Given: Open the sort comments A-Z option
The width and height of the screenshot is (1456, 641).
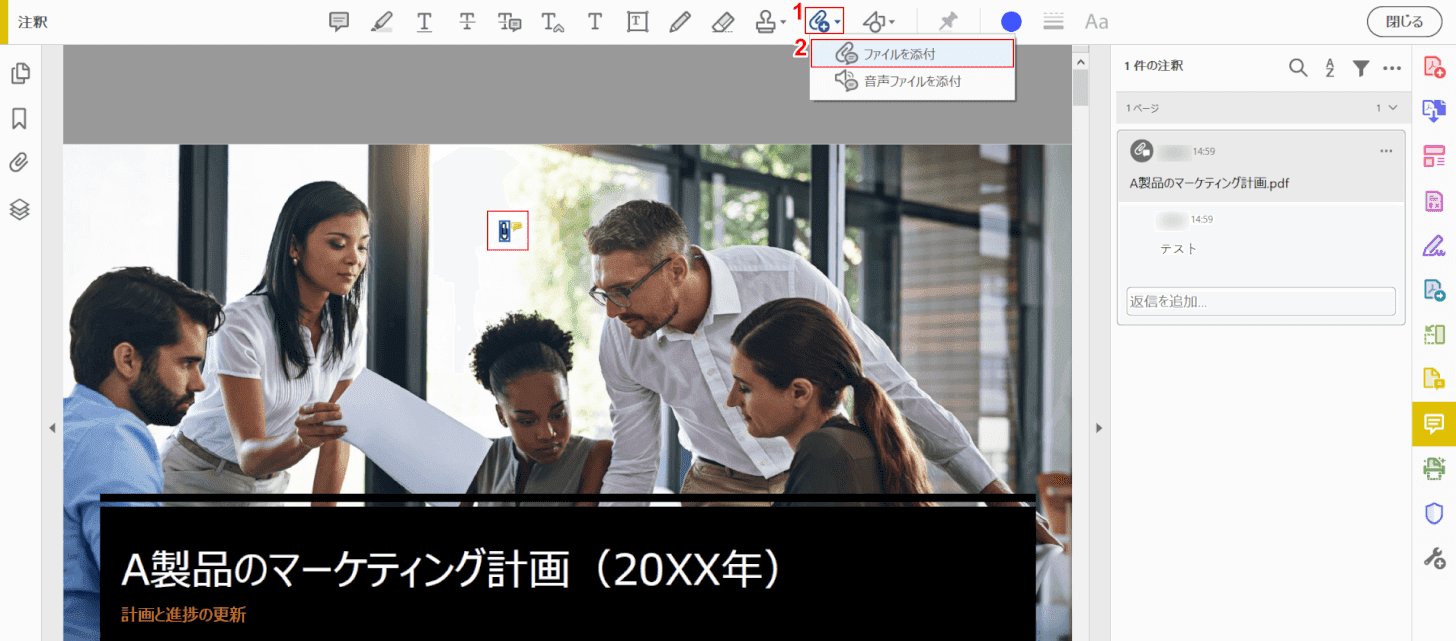Looking at the screenshot, I should coord(1330,67).
